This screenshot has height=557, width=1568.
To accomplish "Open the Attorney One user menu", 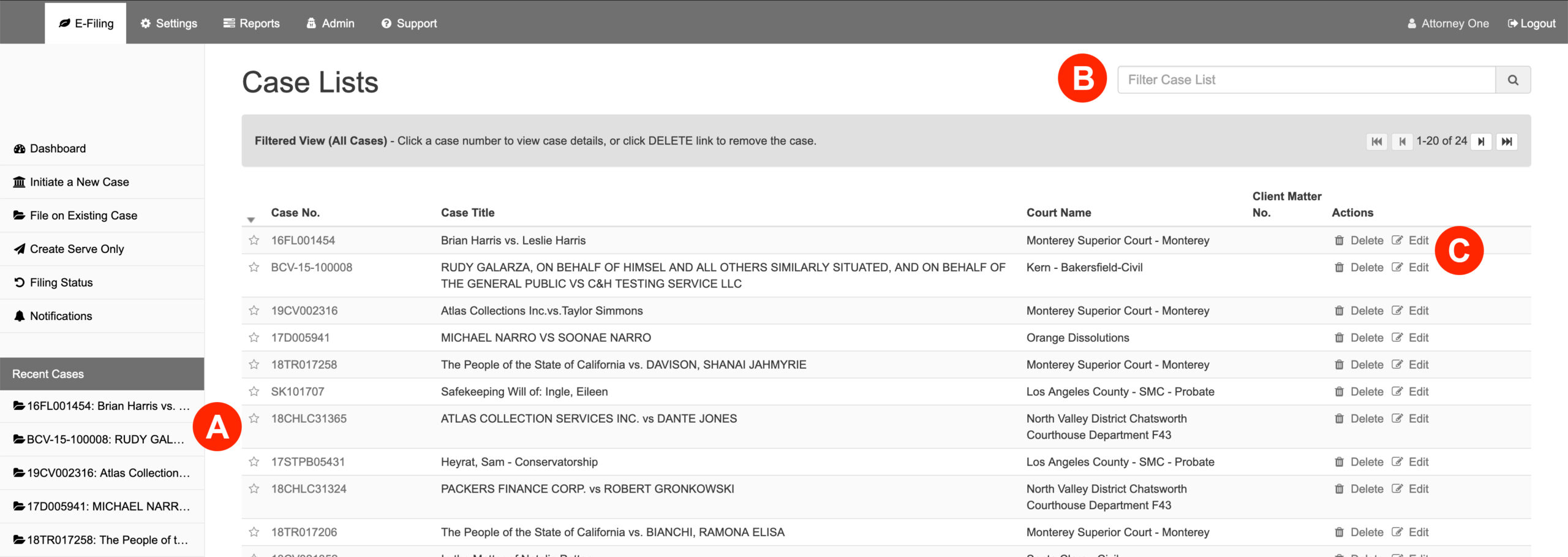I will 1448,23.
